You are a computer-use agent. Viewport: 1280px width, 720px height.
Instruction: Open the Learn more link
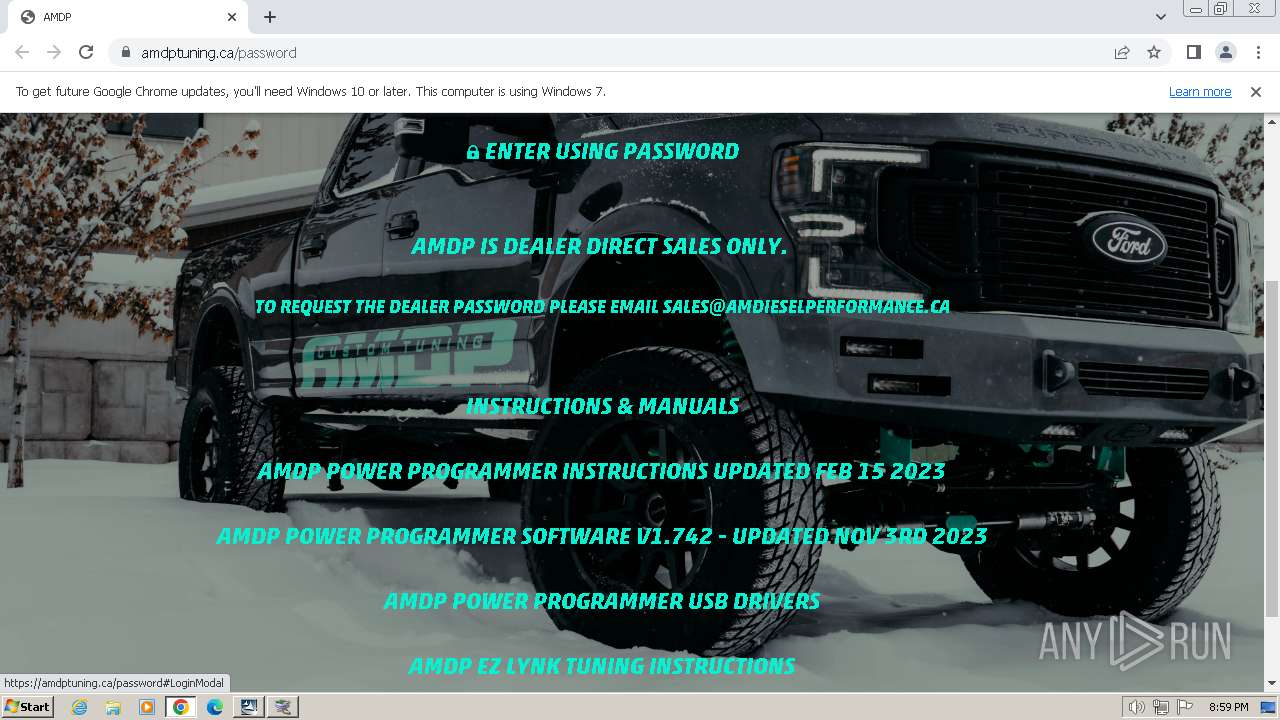(x=1200, y=91)
